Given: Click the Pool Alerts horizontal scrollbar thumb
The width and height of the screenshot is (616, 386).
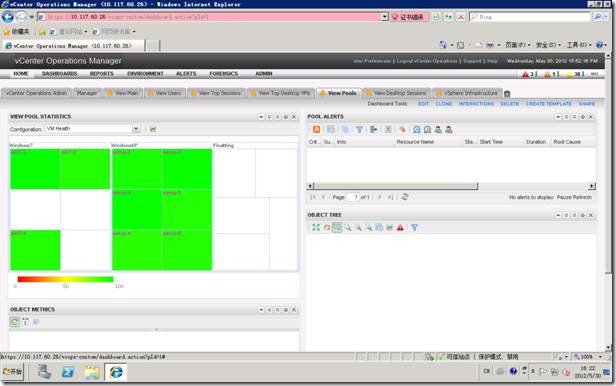Looking at the screenshot, I should coord(396,186).
